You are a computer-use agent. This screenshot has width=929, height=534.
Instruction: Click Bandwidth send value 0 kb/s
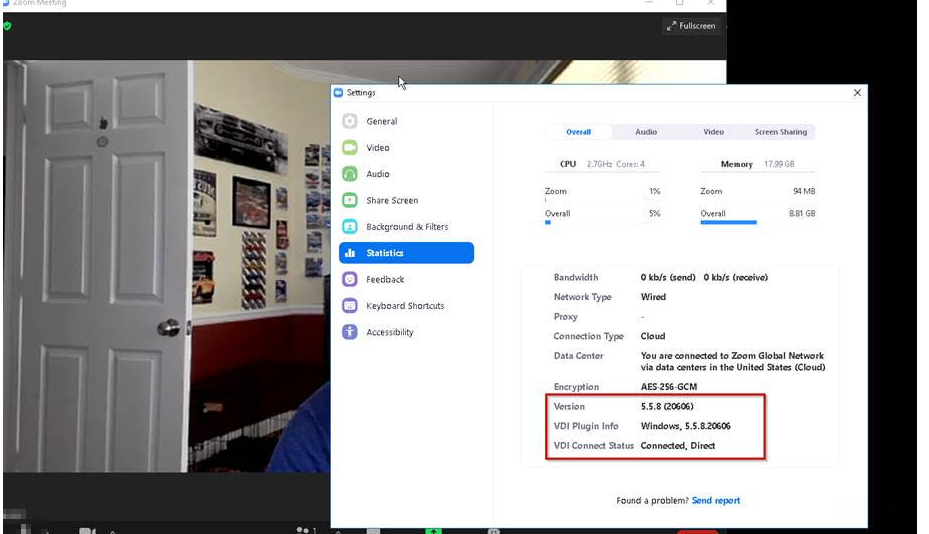point(668,277)
